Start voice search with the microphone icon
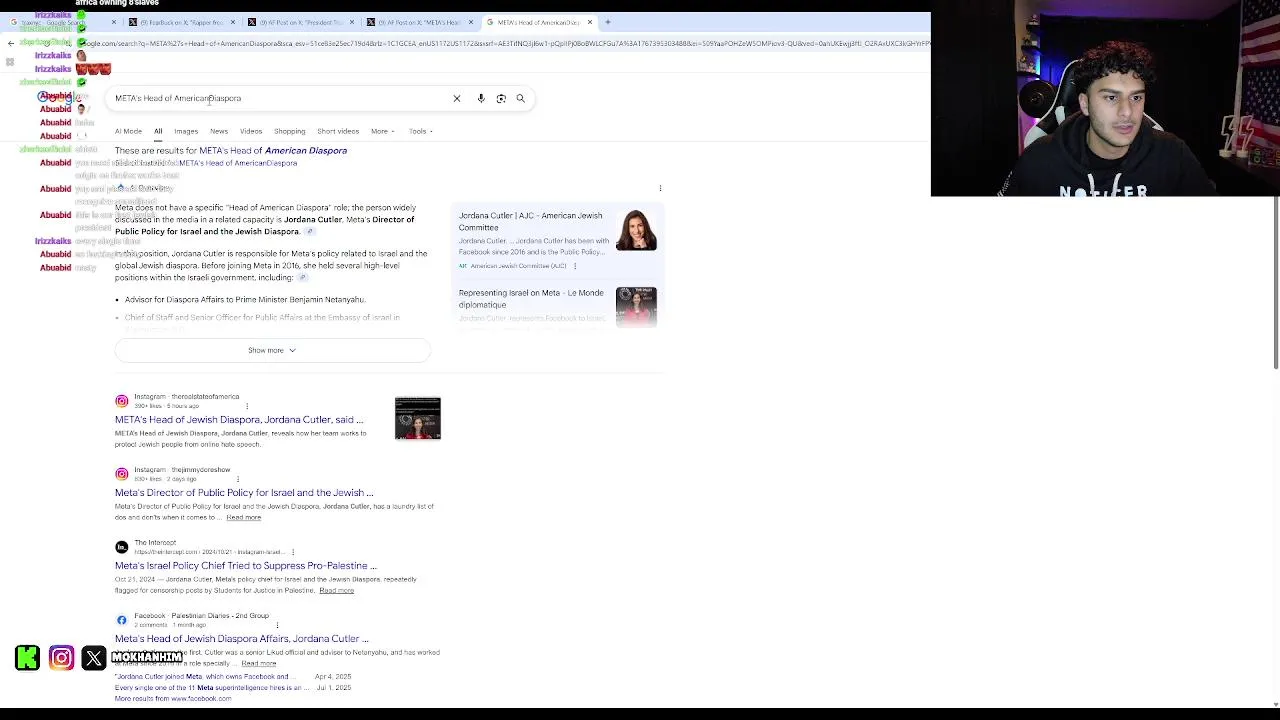 click(x=481, y=98)
